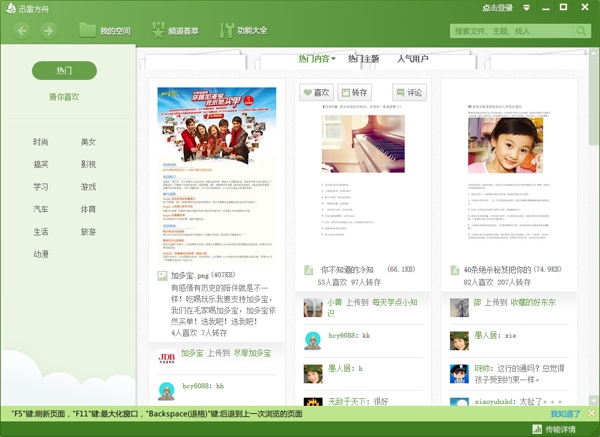Click the document icon beside 40条绝杀秘技
600x437 pixels.
pyautogui.click(x=455, y=270)
